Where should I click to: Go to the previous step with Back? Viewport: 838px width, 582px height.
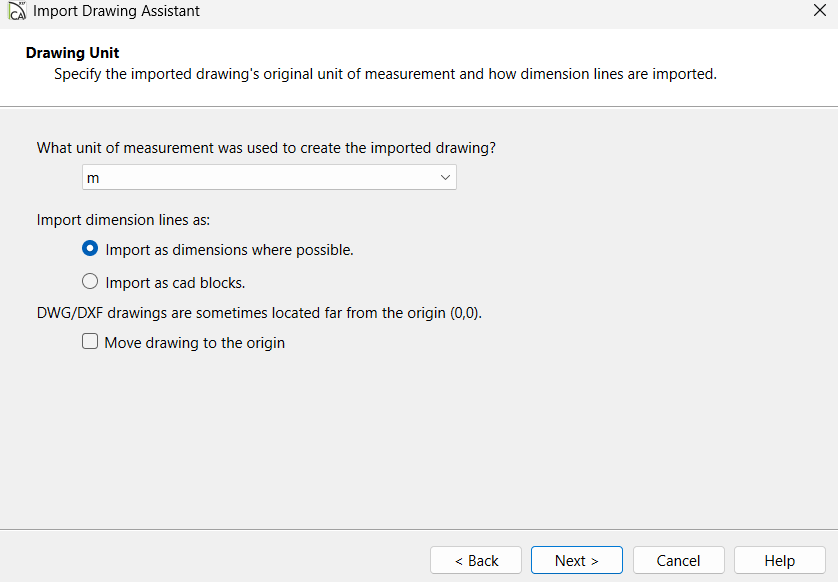click(476, 560)
